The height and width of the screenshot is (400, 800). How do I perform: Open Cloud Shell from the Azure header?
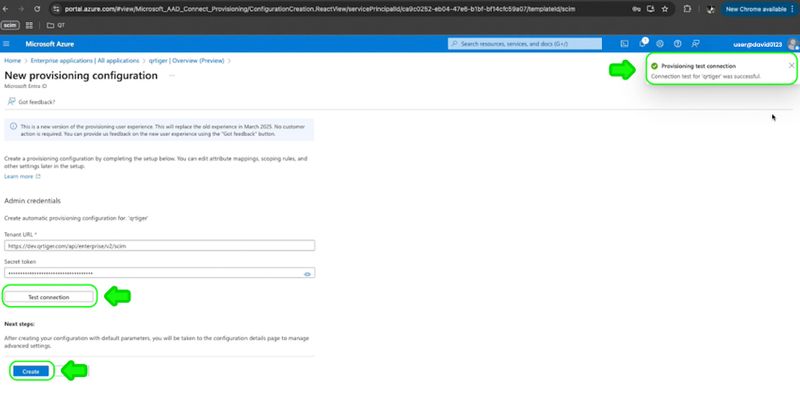[624, 44]
